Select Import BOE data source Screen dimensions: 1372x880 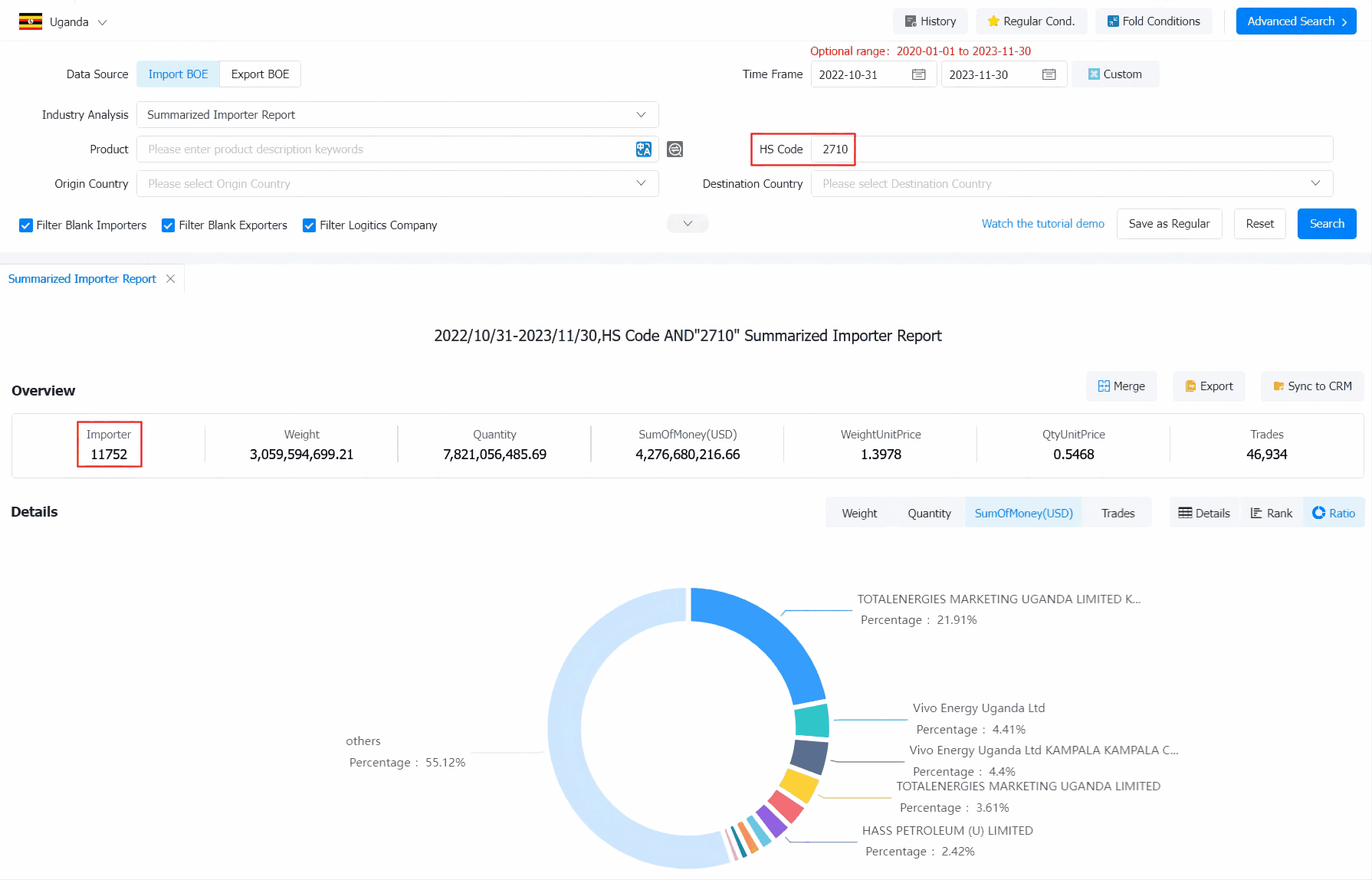178,74
